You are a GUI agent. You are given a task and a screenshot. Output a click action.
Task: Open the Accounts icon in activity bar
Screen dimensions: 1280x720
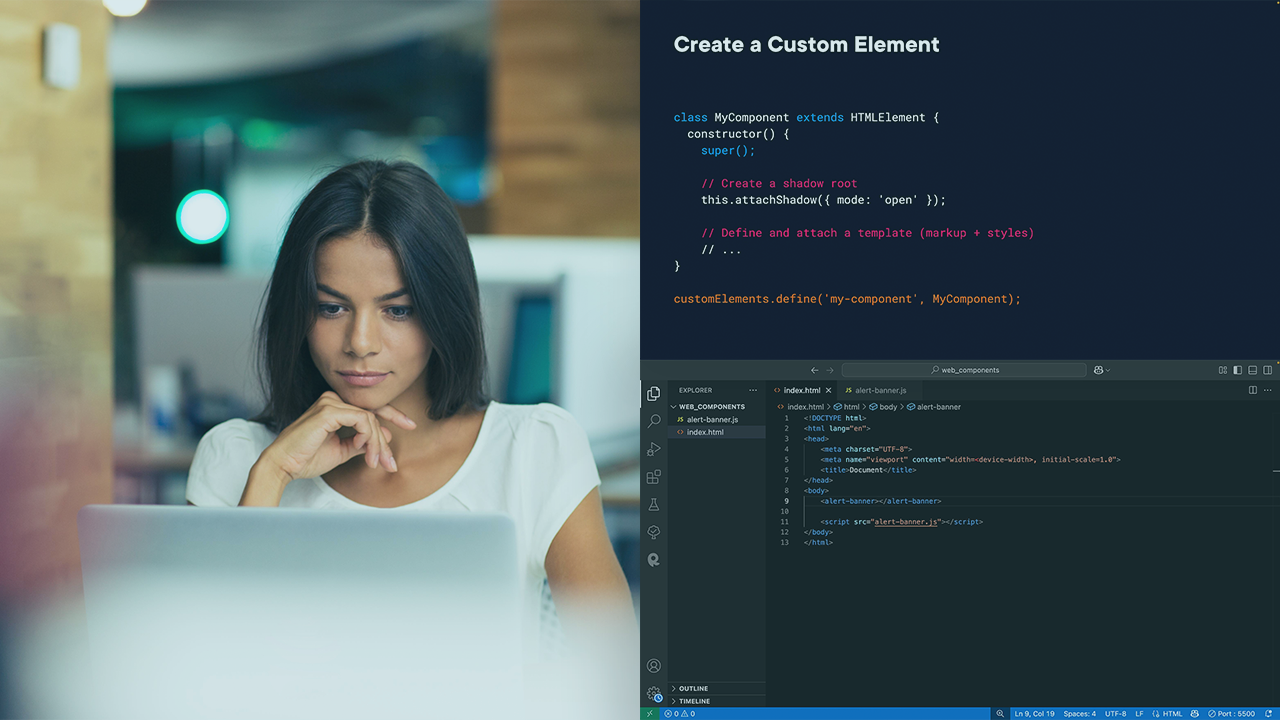click(x=653, y=665)
